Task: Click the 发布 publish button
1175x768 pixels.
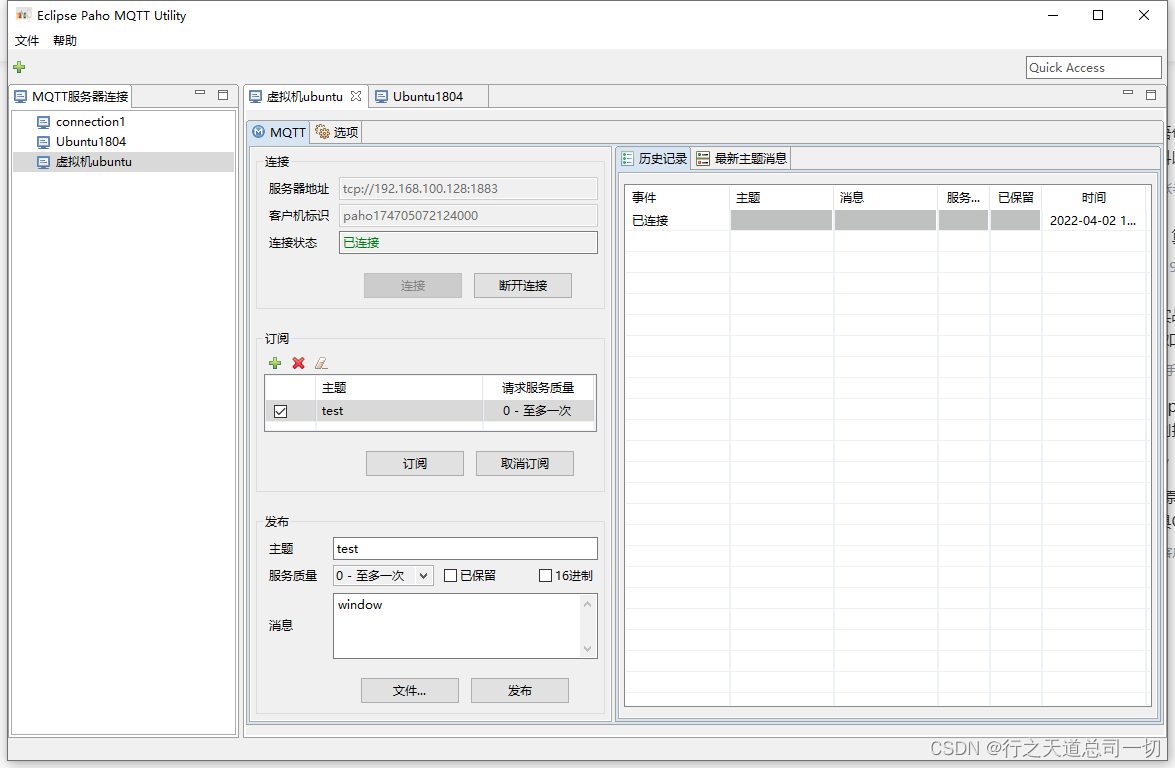Action: (x=520, y=691)
